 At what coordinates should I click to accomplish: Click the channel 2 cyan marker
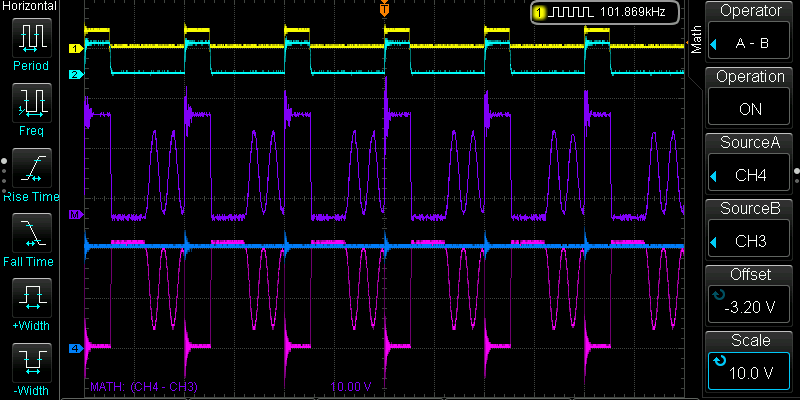point(76,75)
